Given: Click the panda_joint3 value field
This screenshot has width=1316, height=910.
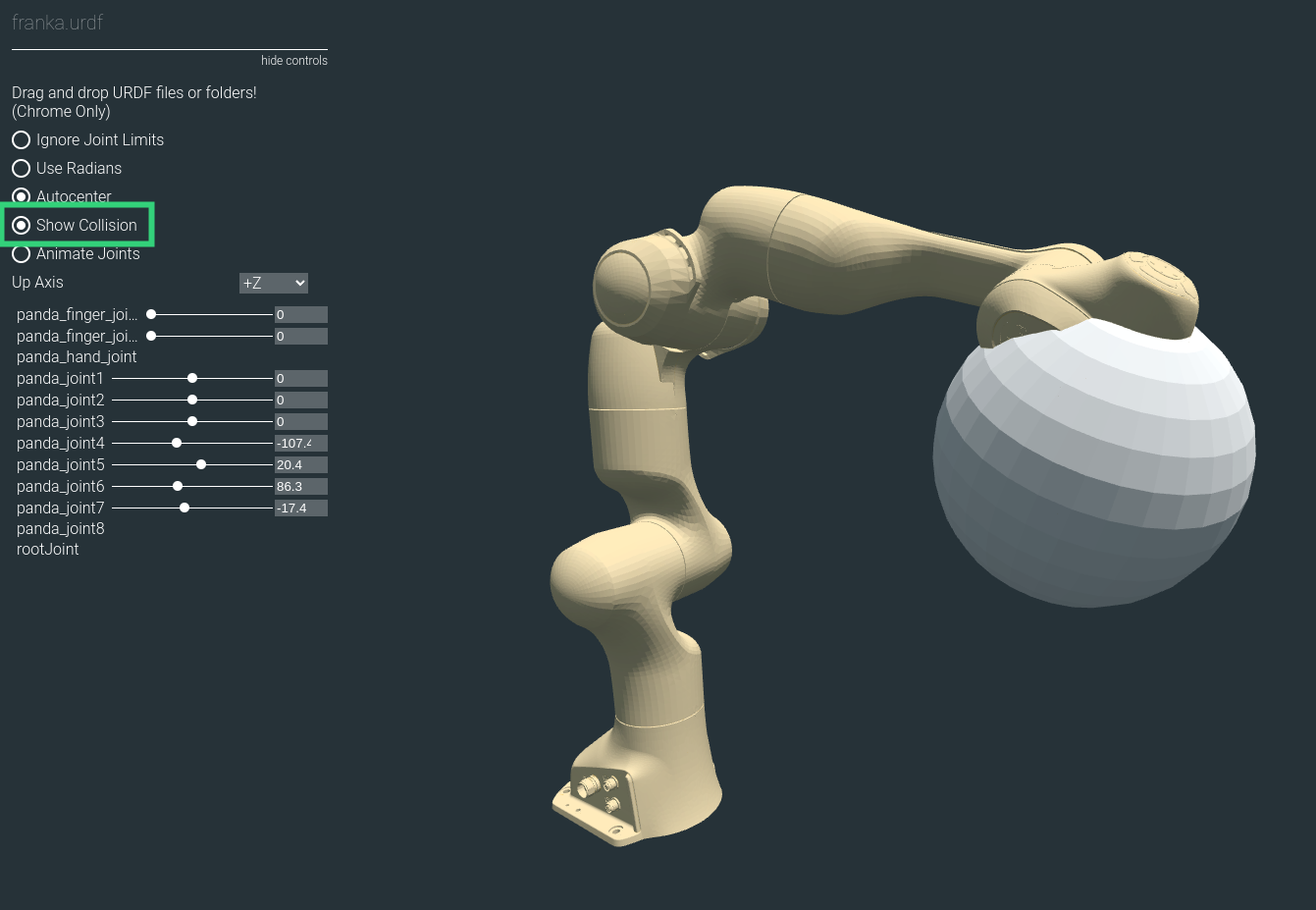Looking at the screenshot, I should tap(300, 421).
